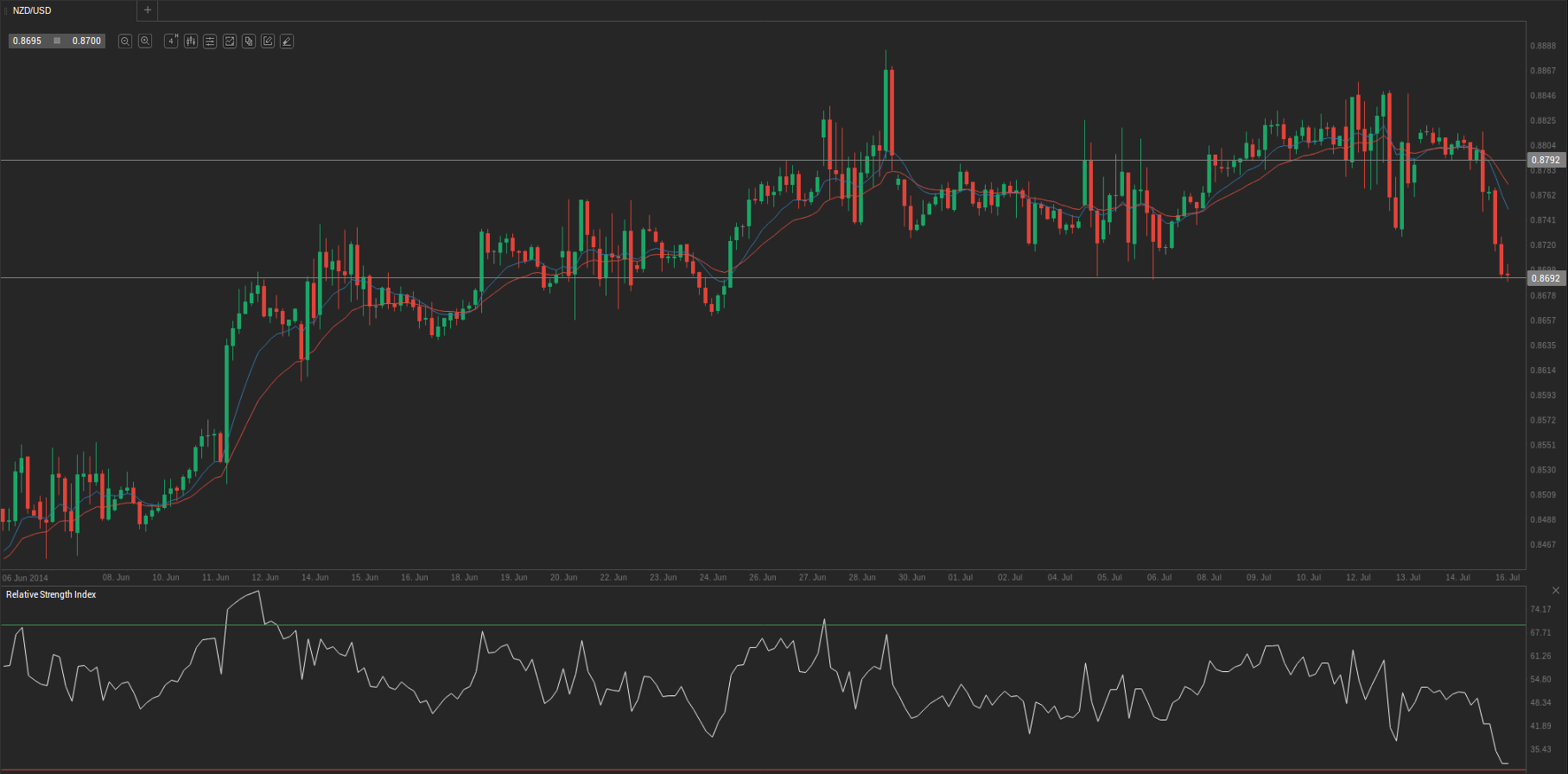Select the eraser tool icon
The width and height of the screenshot is (1568, 774).
point(287,41)
